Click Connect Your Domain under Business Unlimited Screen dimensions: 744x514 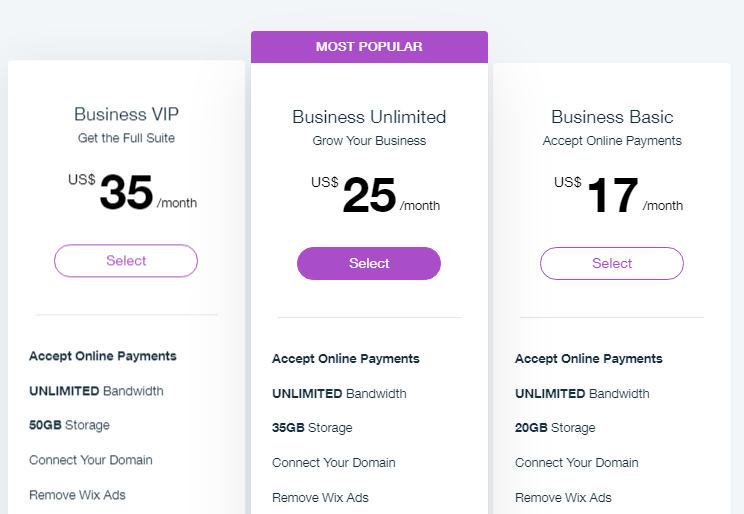pyautogui.click(x=334, y=463)
